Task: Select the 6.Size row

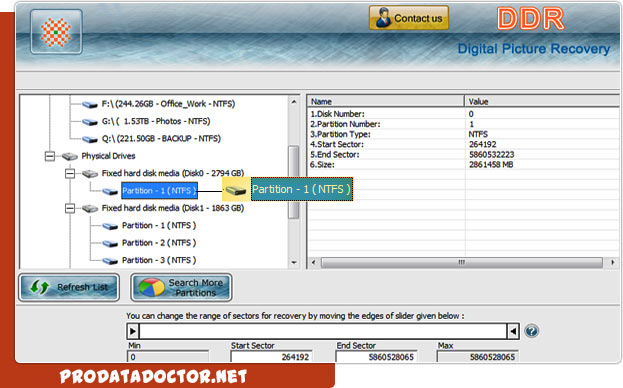Action: click(x=463, y=165)
